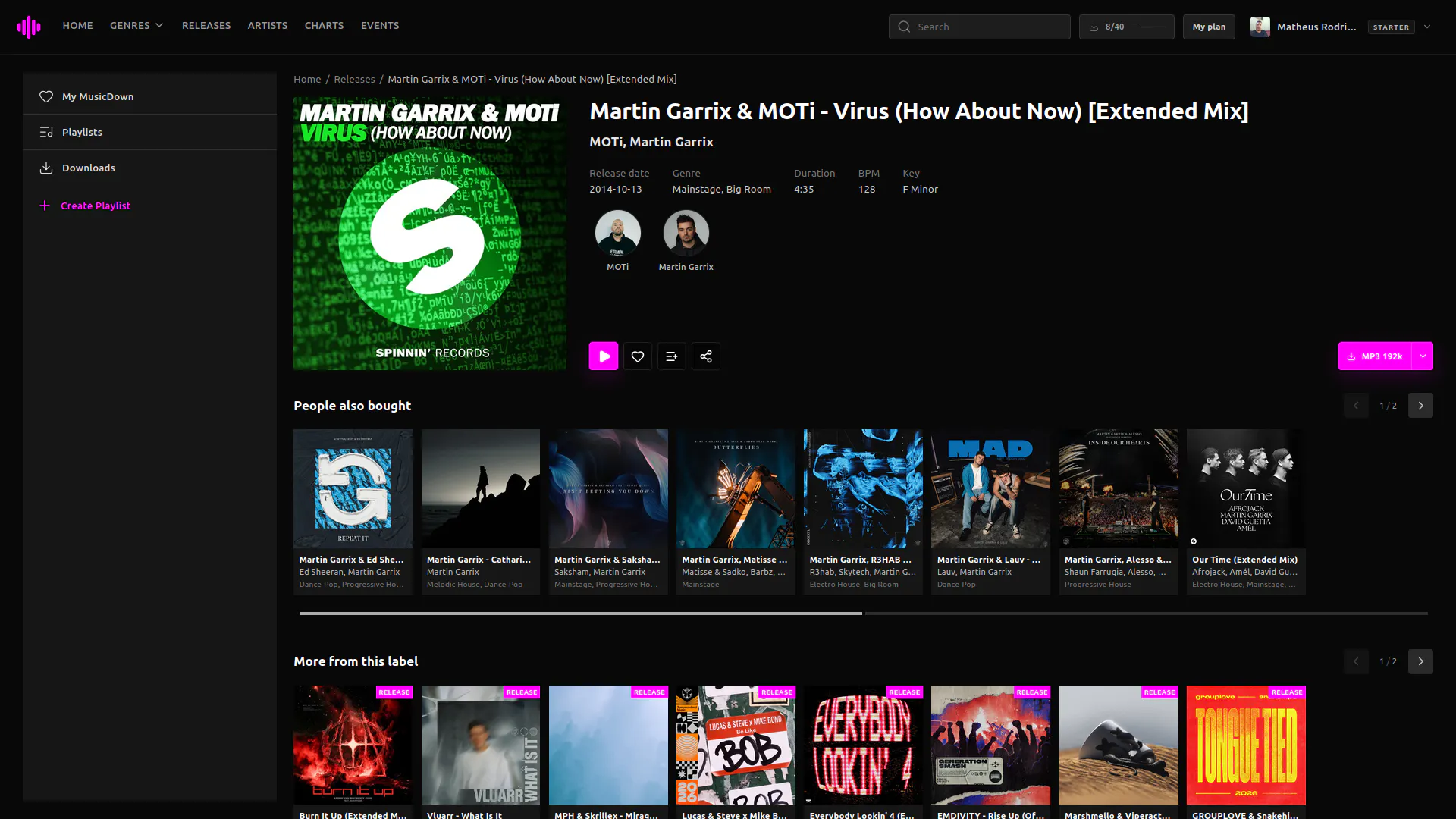Open the Downloads sidebar icon
Image resolution: width=1456 pixels, height=819 pixels.
click(46, 168)
